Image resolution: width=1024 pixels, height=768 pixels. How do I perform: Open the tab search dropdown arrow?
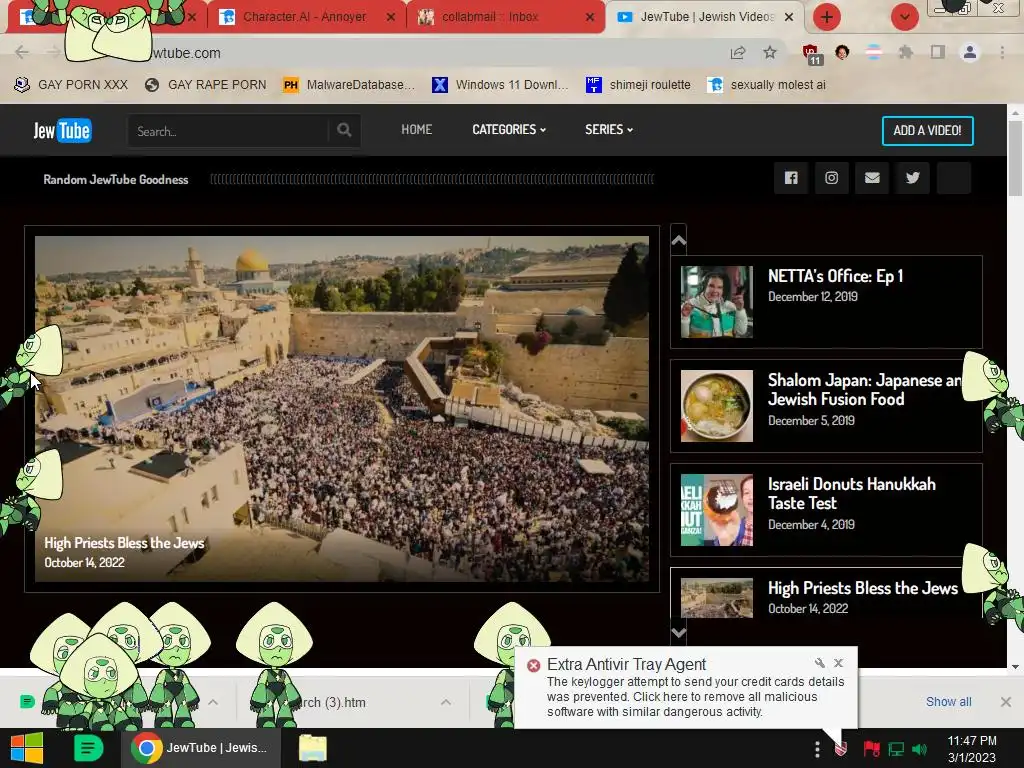tap(904, 17)
